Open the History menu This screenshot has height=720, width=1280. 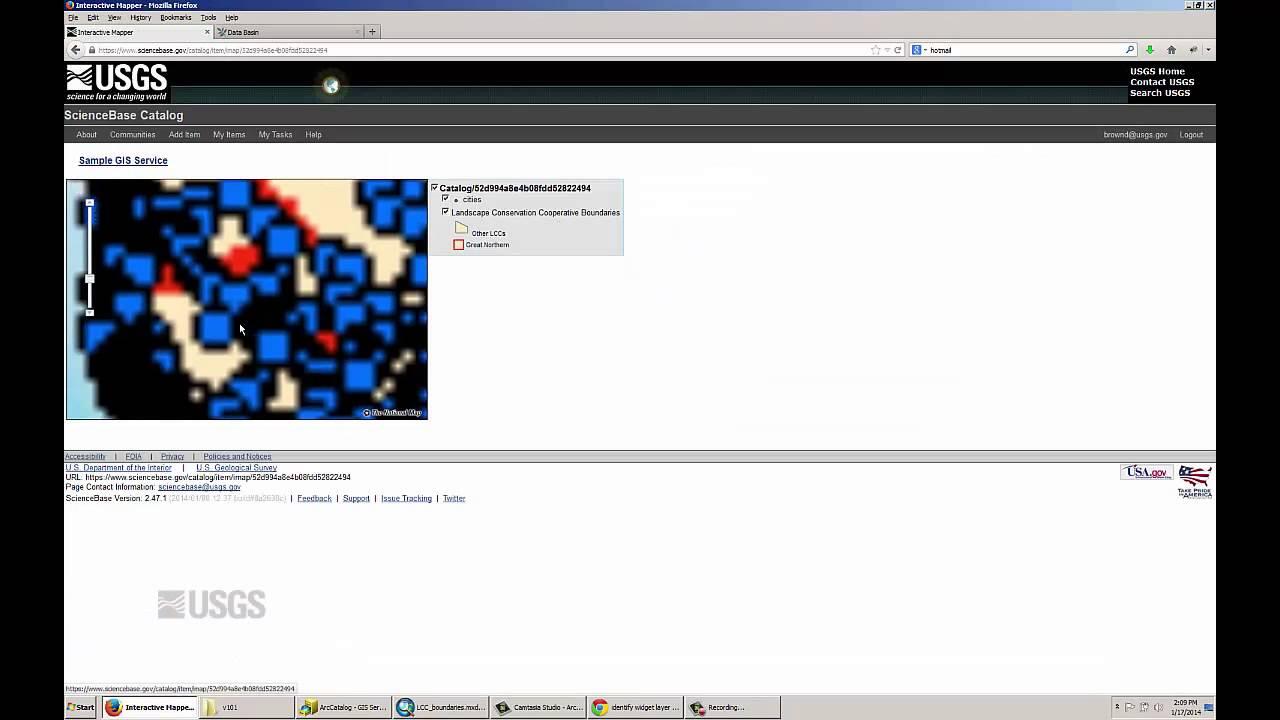(141, 18)
